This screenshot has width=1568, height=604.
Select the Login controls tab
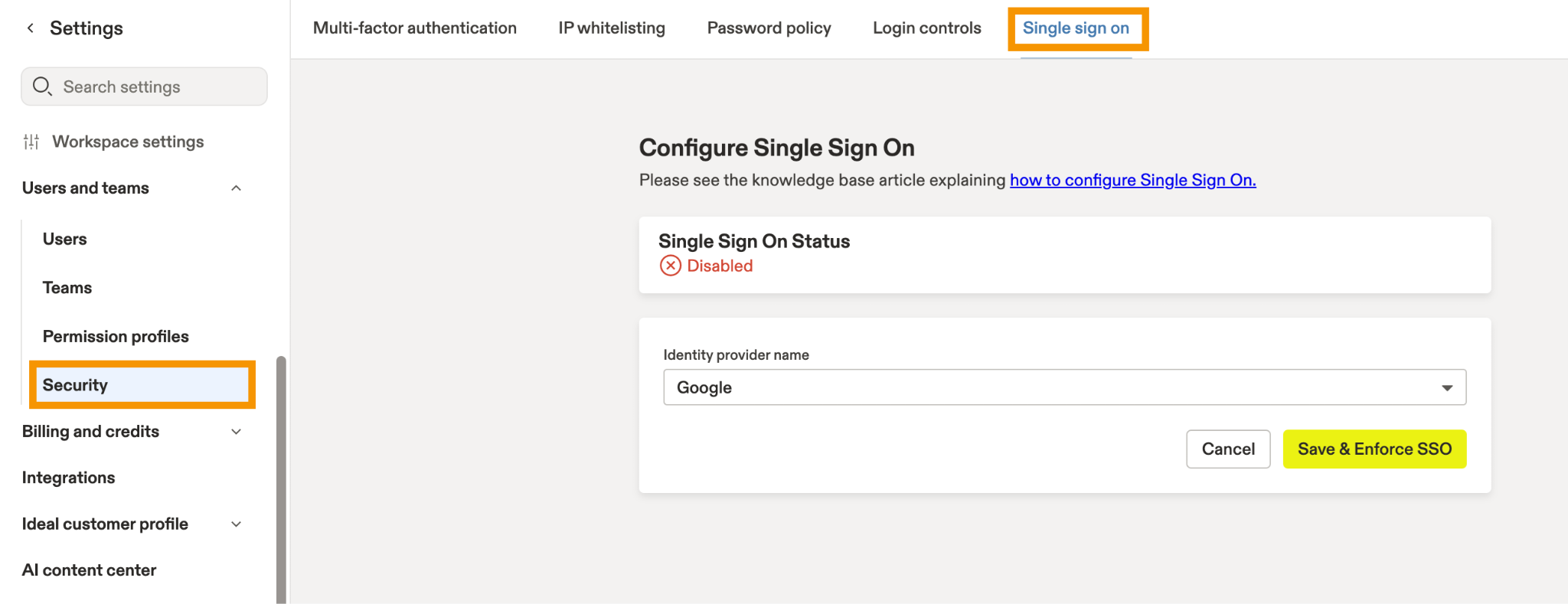coord(926,28)
